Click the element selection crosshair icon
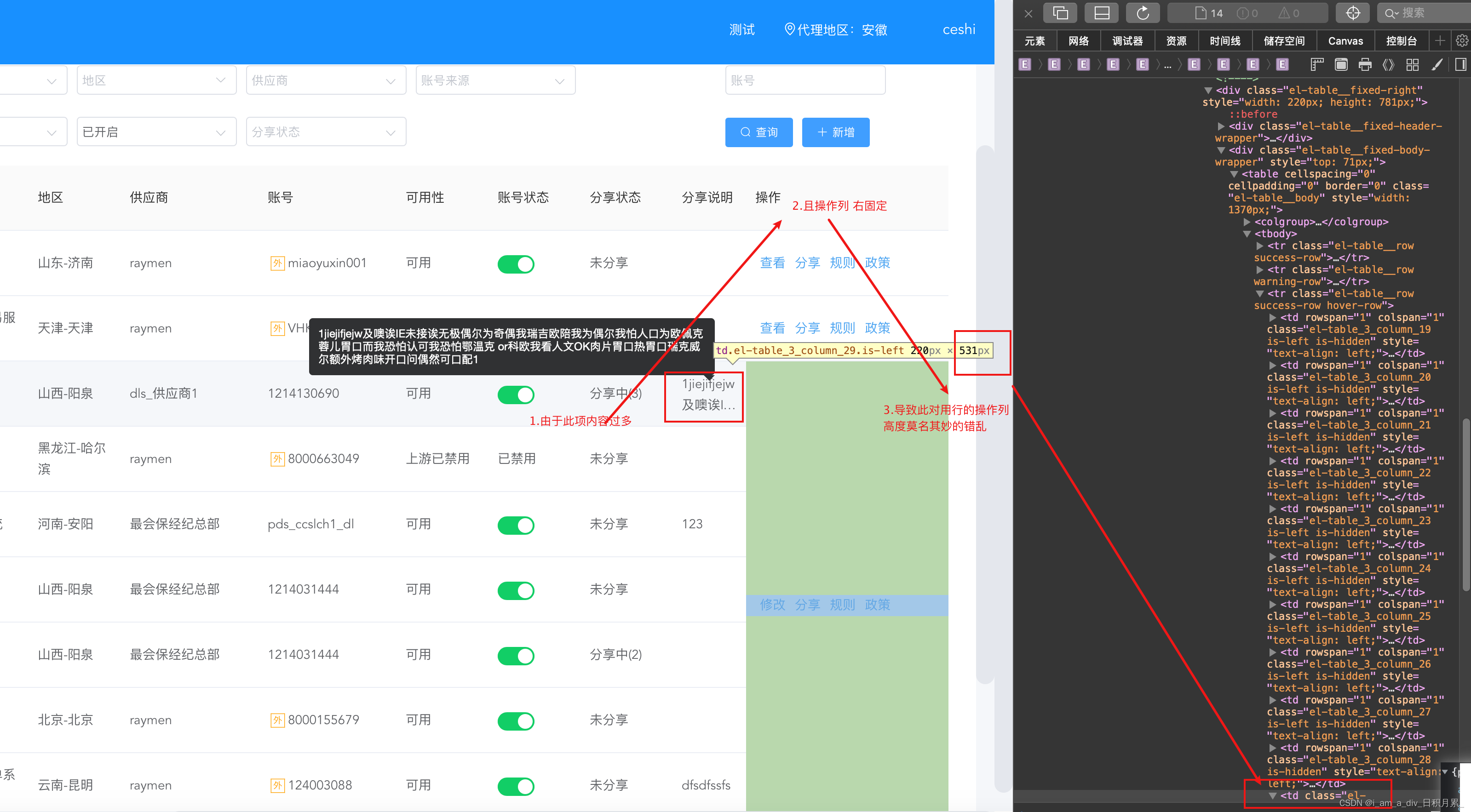The width and height of the screenshot is (1471, 812). click(1353, 12)
